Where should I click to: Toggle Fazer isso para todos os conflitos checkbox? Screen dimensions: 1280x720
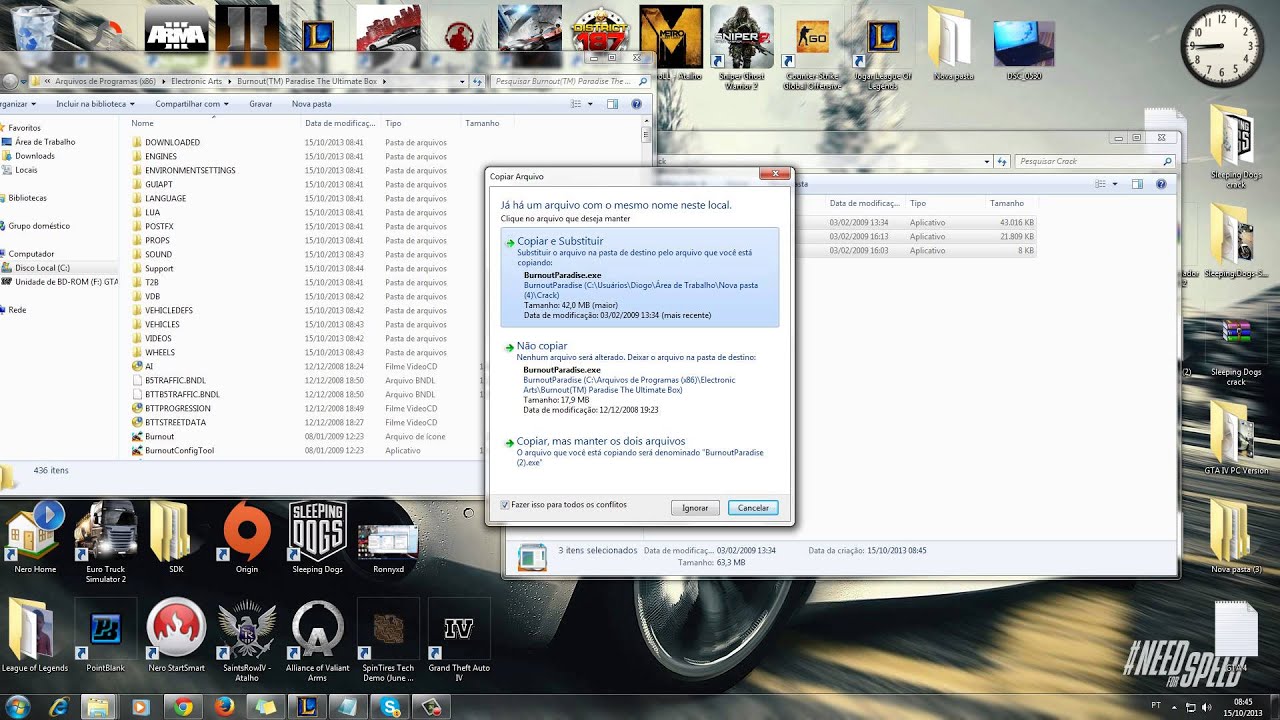click(505, 505)
